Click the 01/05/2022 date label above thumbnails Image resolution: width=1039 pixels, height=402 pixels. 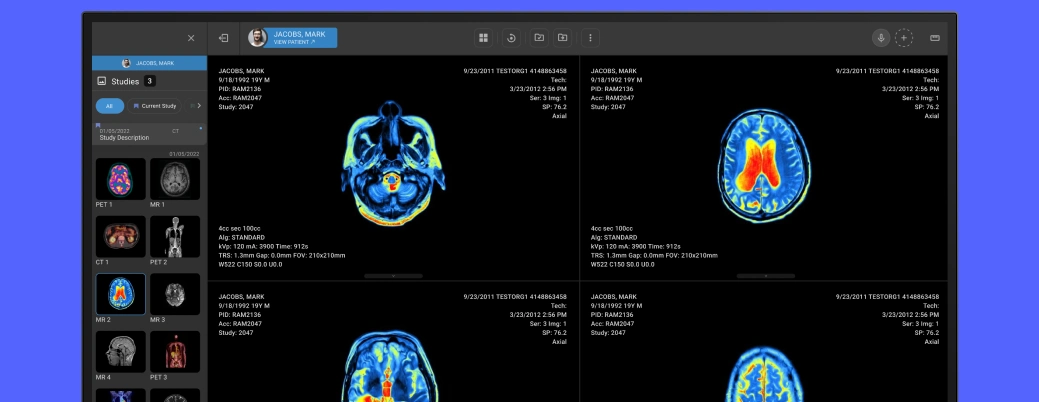(x=184, y=154)
